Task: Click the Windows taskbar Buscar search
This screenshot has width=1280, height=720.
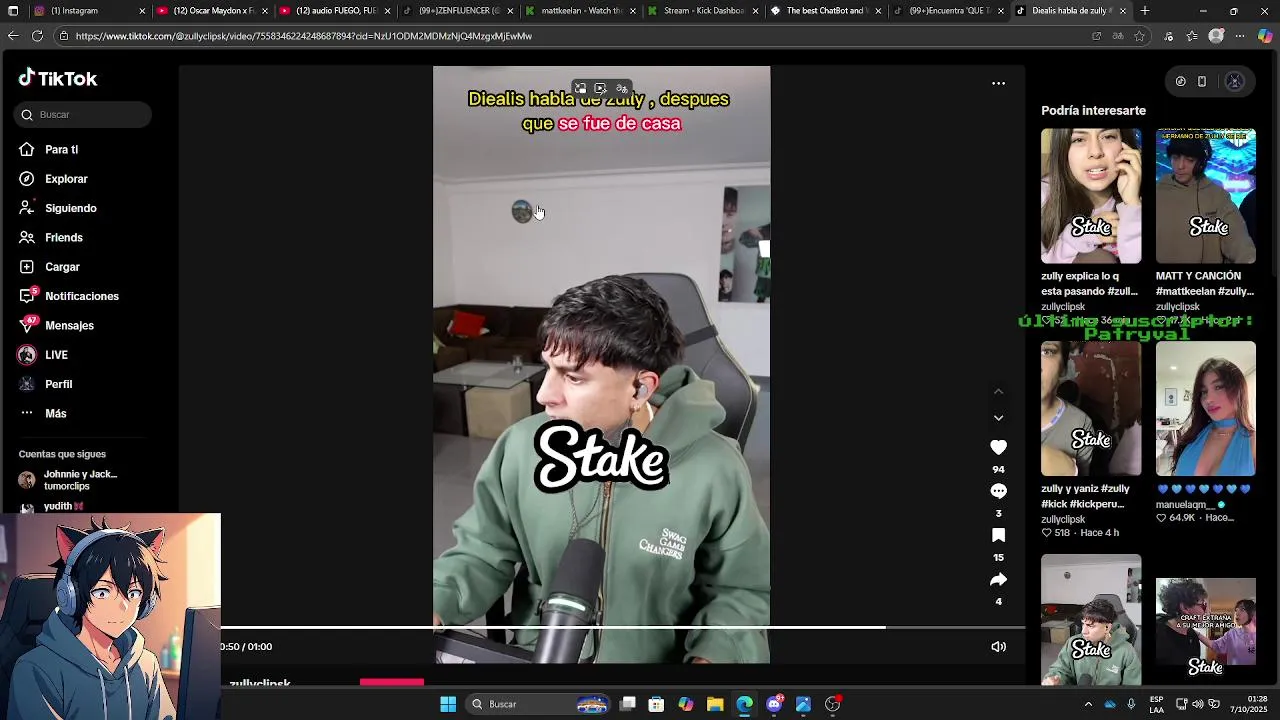Action: tap(540, 704)
